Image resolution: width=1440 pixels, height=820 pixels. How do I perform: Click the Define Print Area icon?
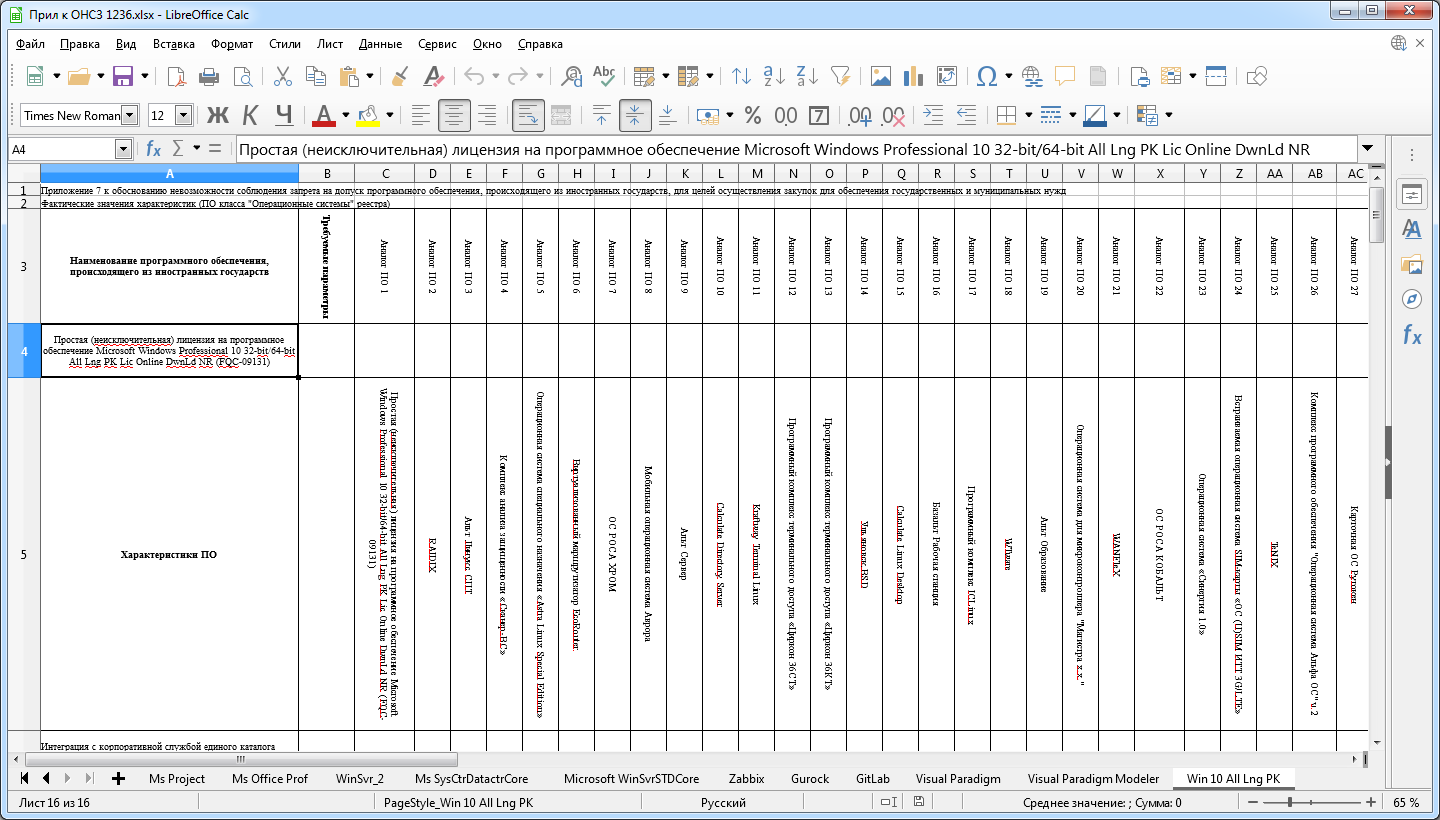(x=1138, y=76)
